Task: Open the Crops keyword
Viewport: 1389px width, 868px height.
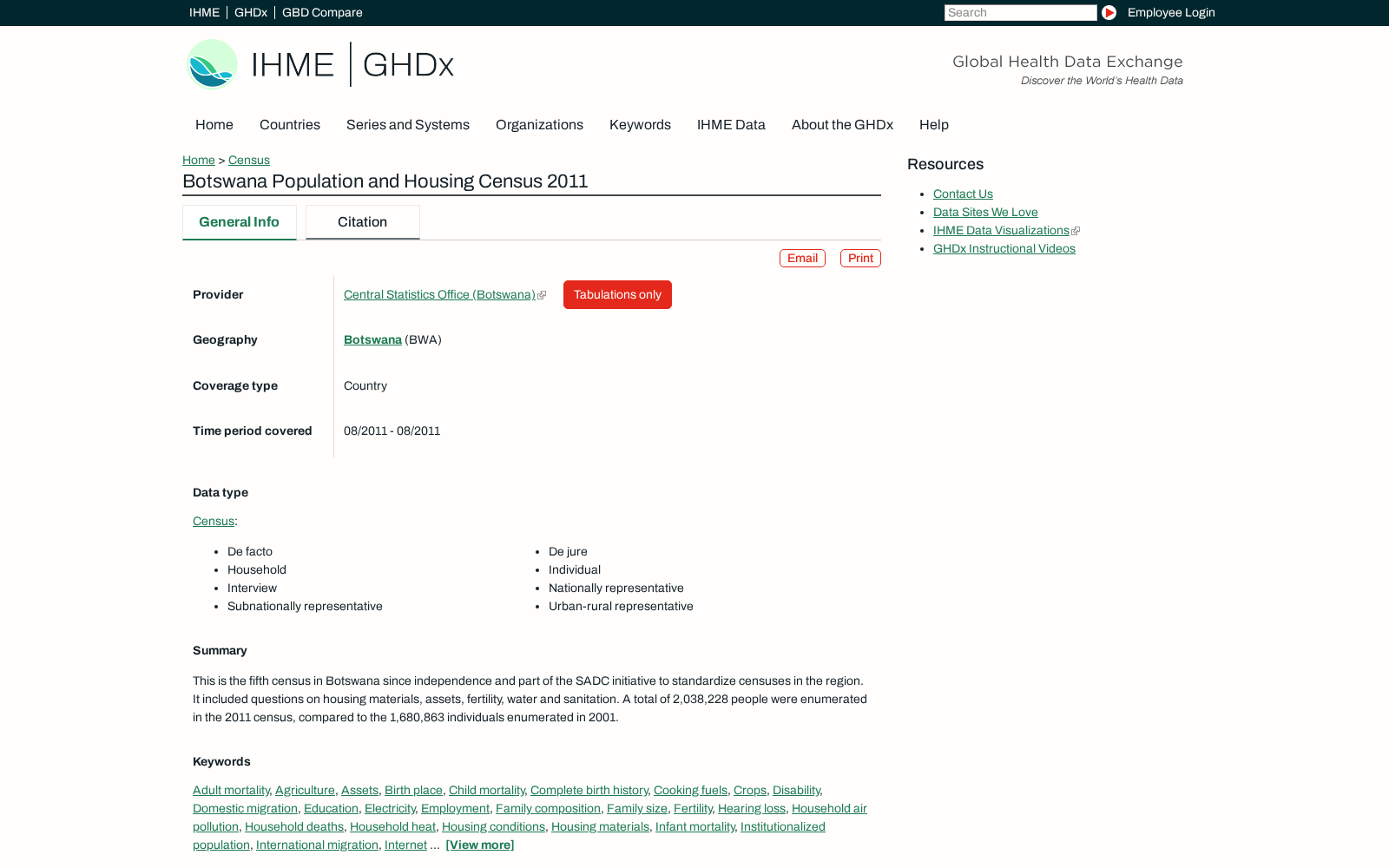Action: [x=750, y=791]
